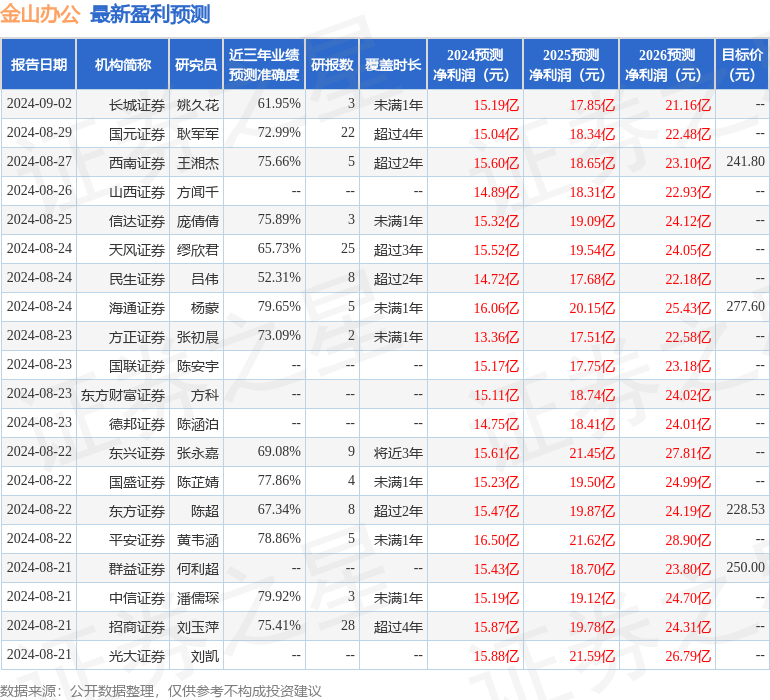Click 2026 forecast 22.18亿
770x700 pixels.
[x=688, y=279]
